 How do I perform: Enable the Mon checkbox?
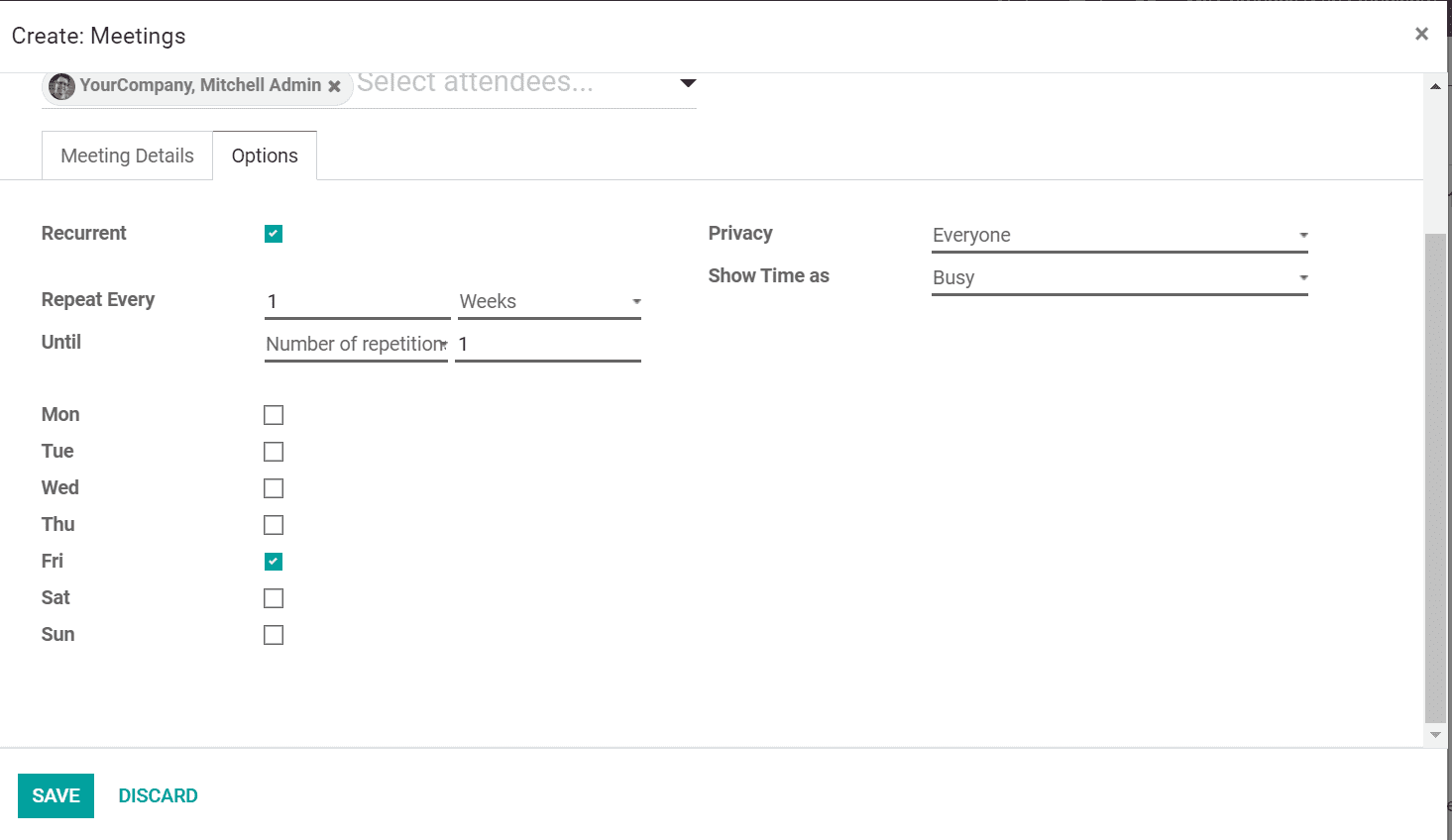click(274, 415)
